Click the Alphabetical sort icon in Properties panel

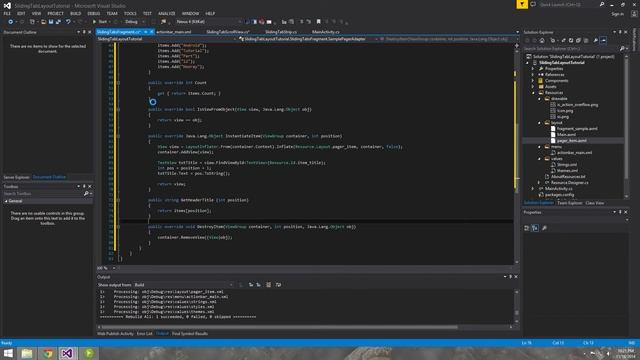tap(535, 228)
